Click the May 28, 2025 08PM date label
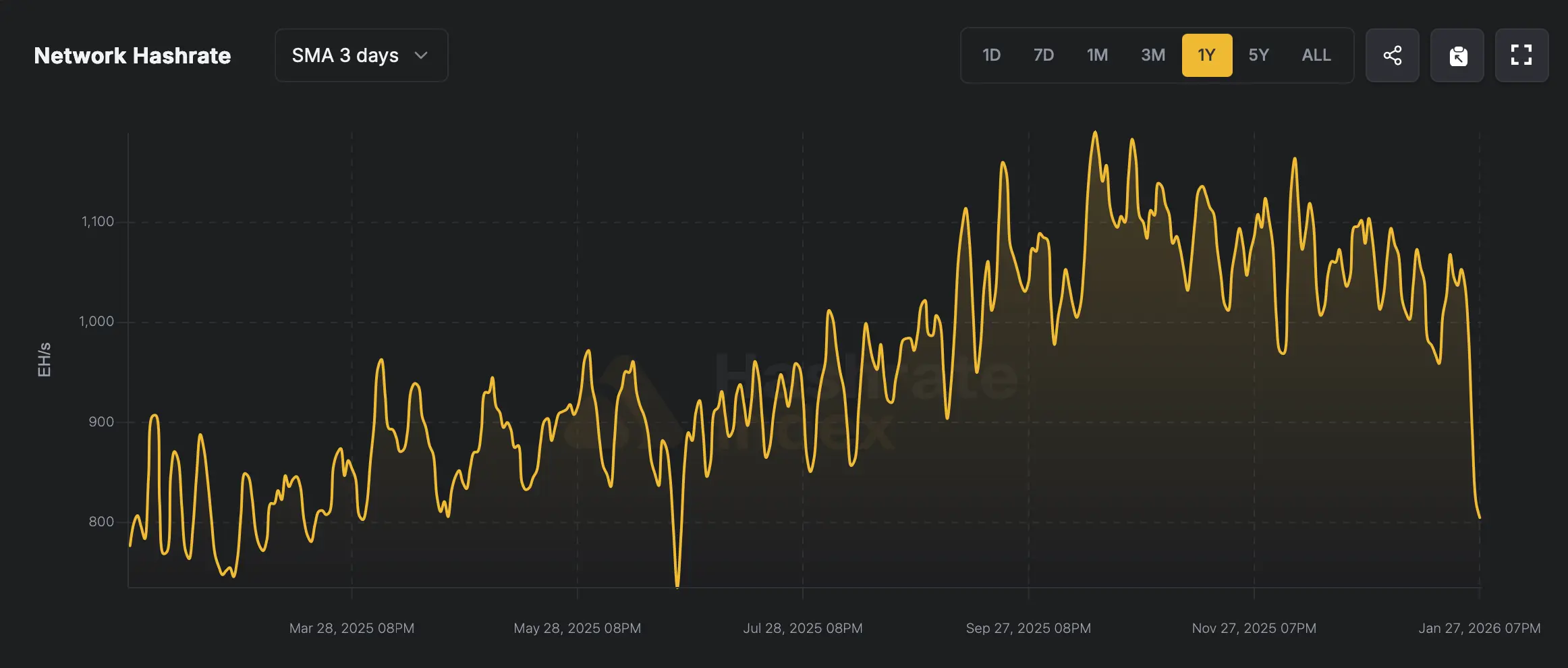Image resolution: width=1568 pixels, height=668 pixels. tap(577, 628)
